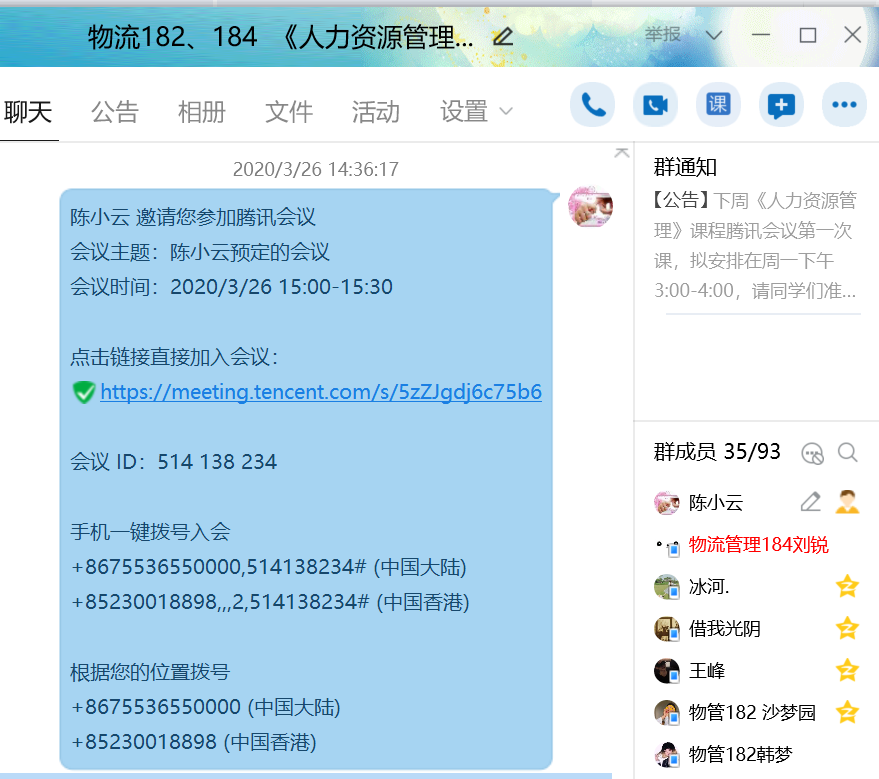Click +85230018898 (中国香港) location number
This screenshot has height=779, width=879.
tap(193, 742)
